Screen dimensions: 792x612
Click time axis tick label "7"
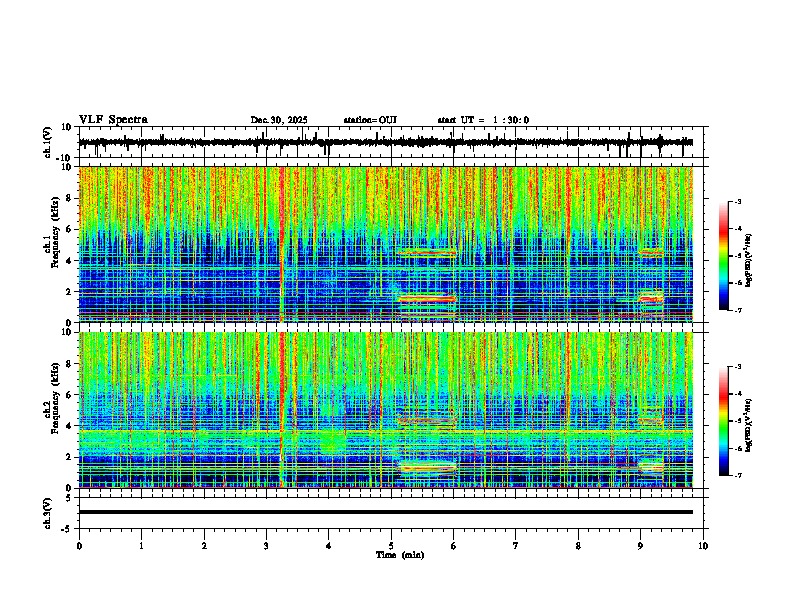click(x=516, y=546)
